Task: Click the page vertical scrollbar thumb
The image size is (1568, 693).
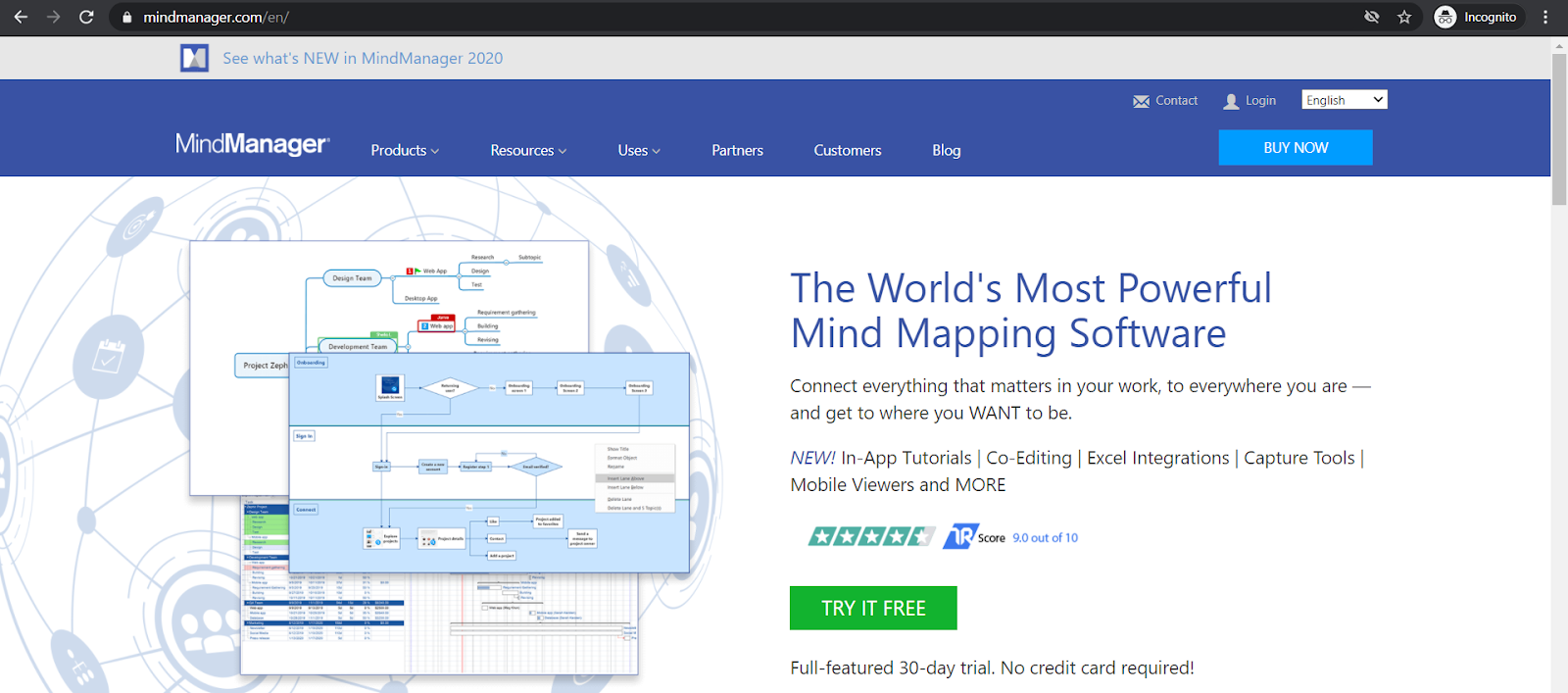Action: pos(1559,129)
